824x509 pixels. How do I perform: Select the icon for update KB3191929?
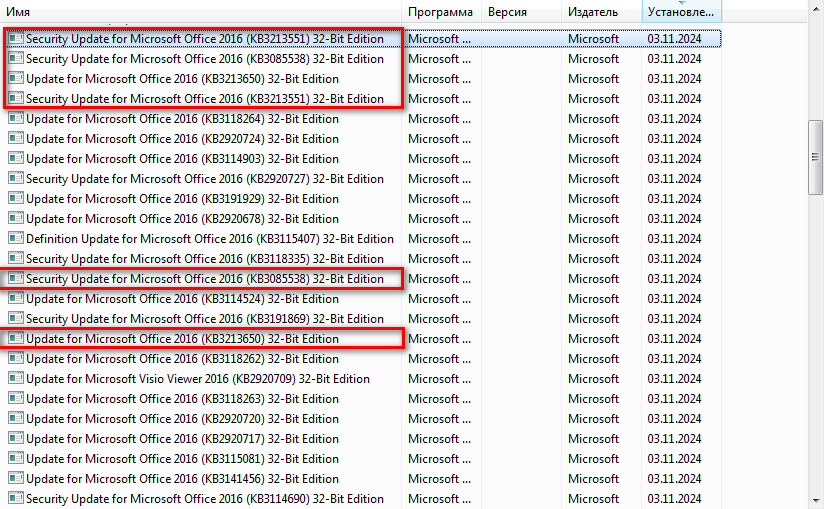click(x=16, y=199)
